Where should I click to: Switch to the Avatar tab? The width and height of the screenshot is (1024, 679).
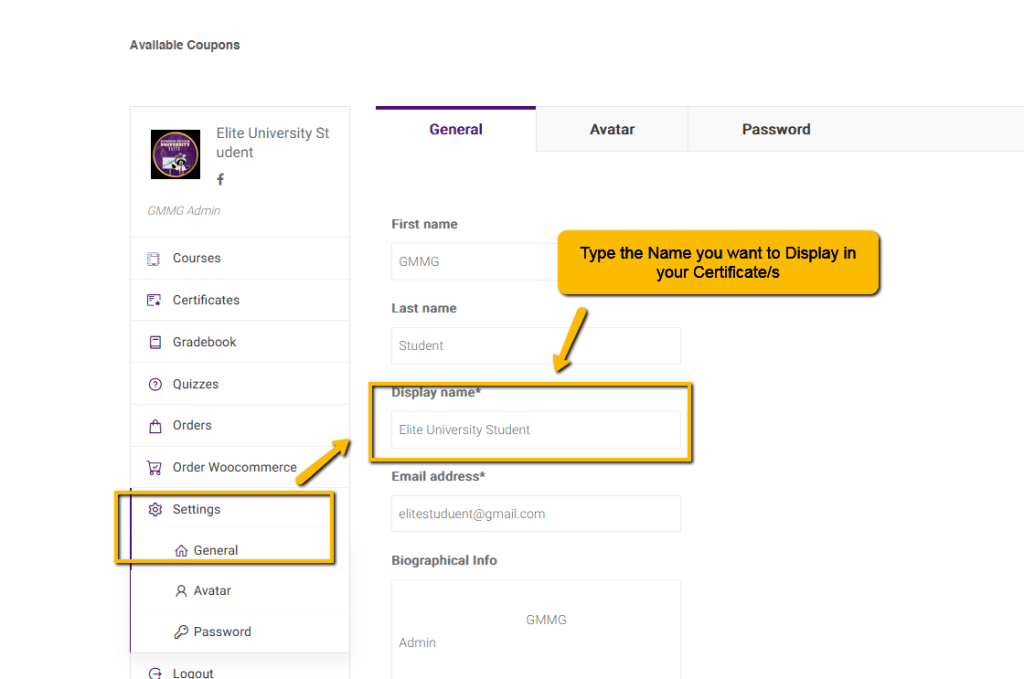coord(612,129)
